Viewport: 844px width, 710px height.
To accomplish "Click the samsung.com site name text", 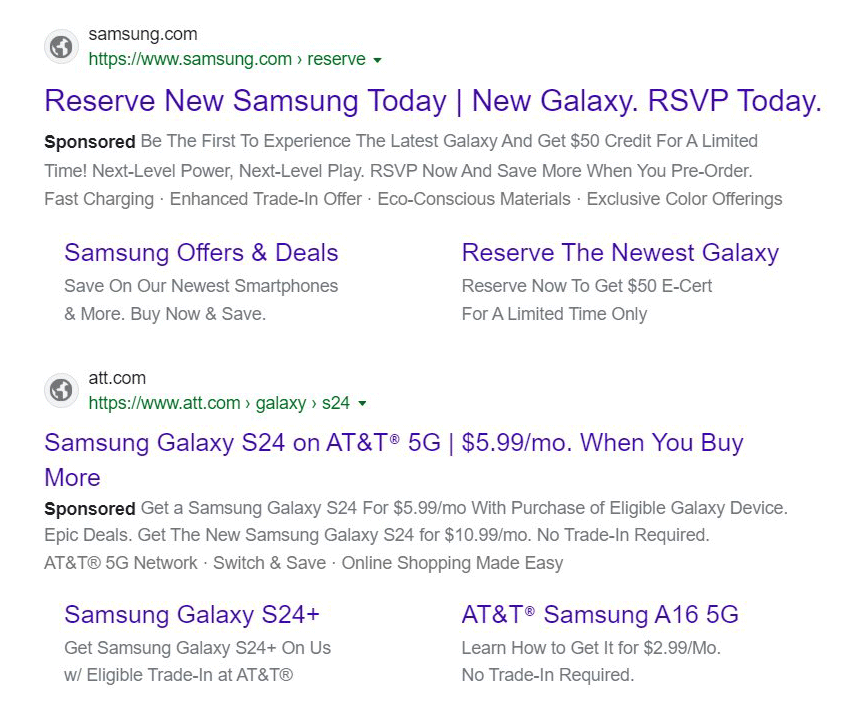I will tap(143, 35).
